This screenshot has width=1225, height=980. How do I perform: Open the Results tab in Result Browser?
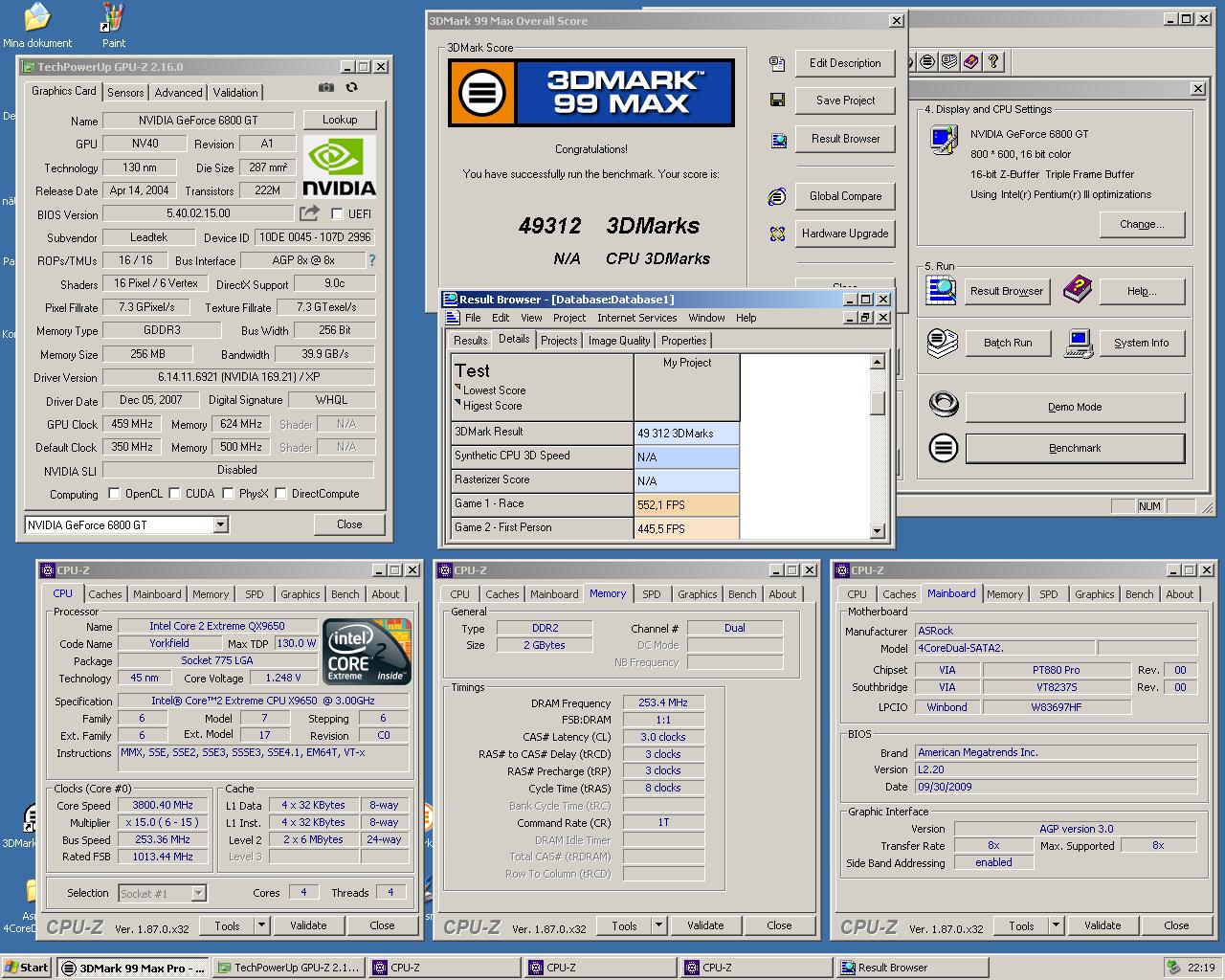point(471,341)
